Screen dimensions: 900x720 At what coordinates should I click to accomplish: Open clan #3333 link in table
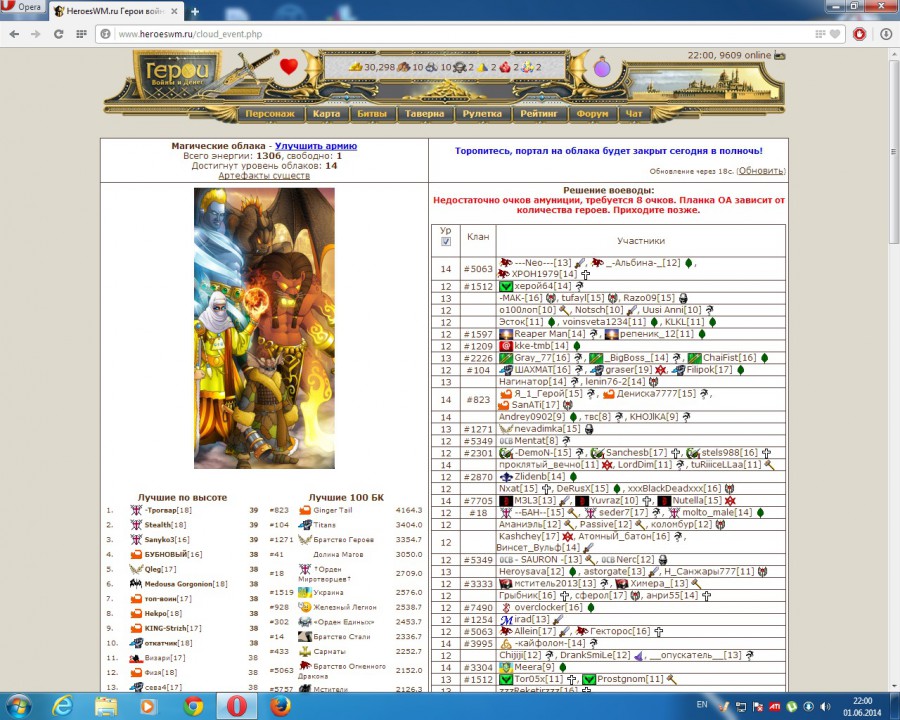[478, 584]
